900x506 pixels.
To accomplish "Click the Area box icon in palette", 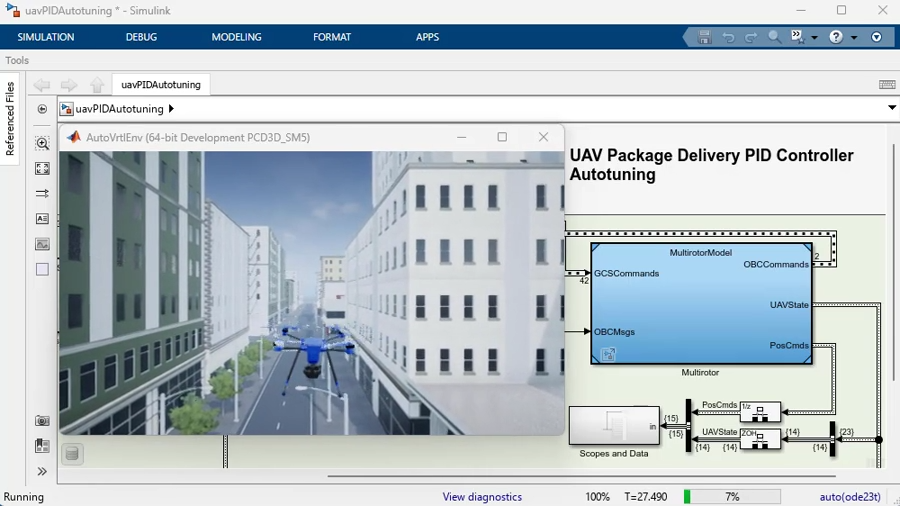I will [42, 269].
